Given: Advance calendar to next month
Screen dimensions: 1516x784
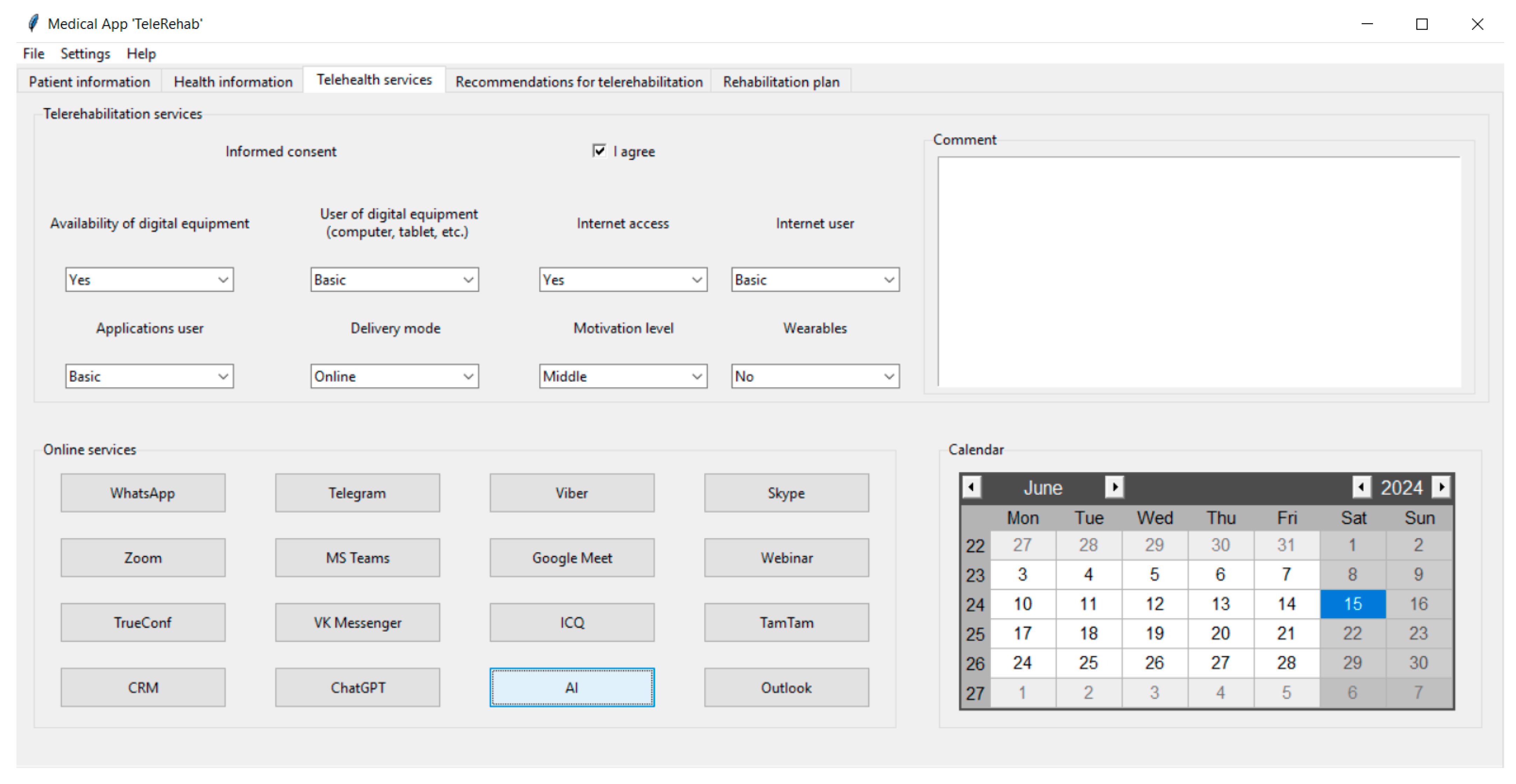Looking at the screenshot, I should (x=1114, y=487).
